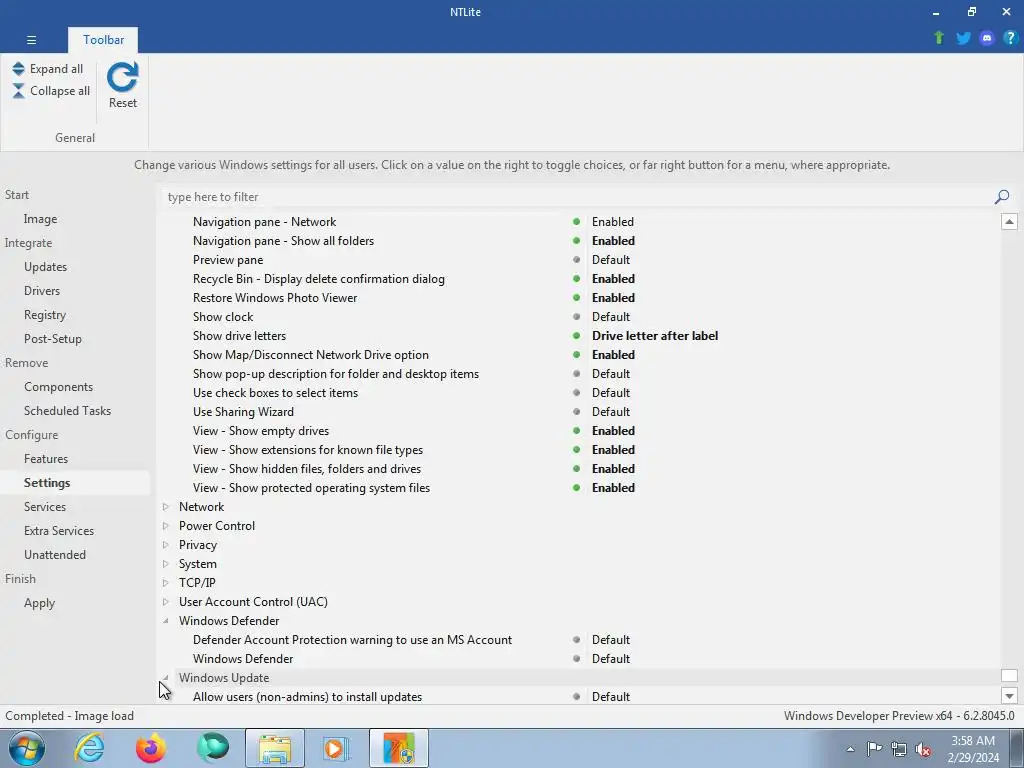The height and width of the screenshot is (768, 1024).
Task: Go to Features in the sidebar
Action: pos(46,458)
